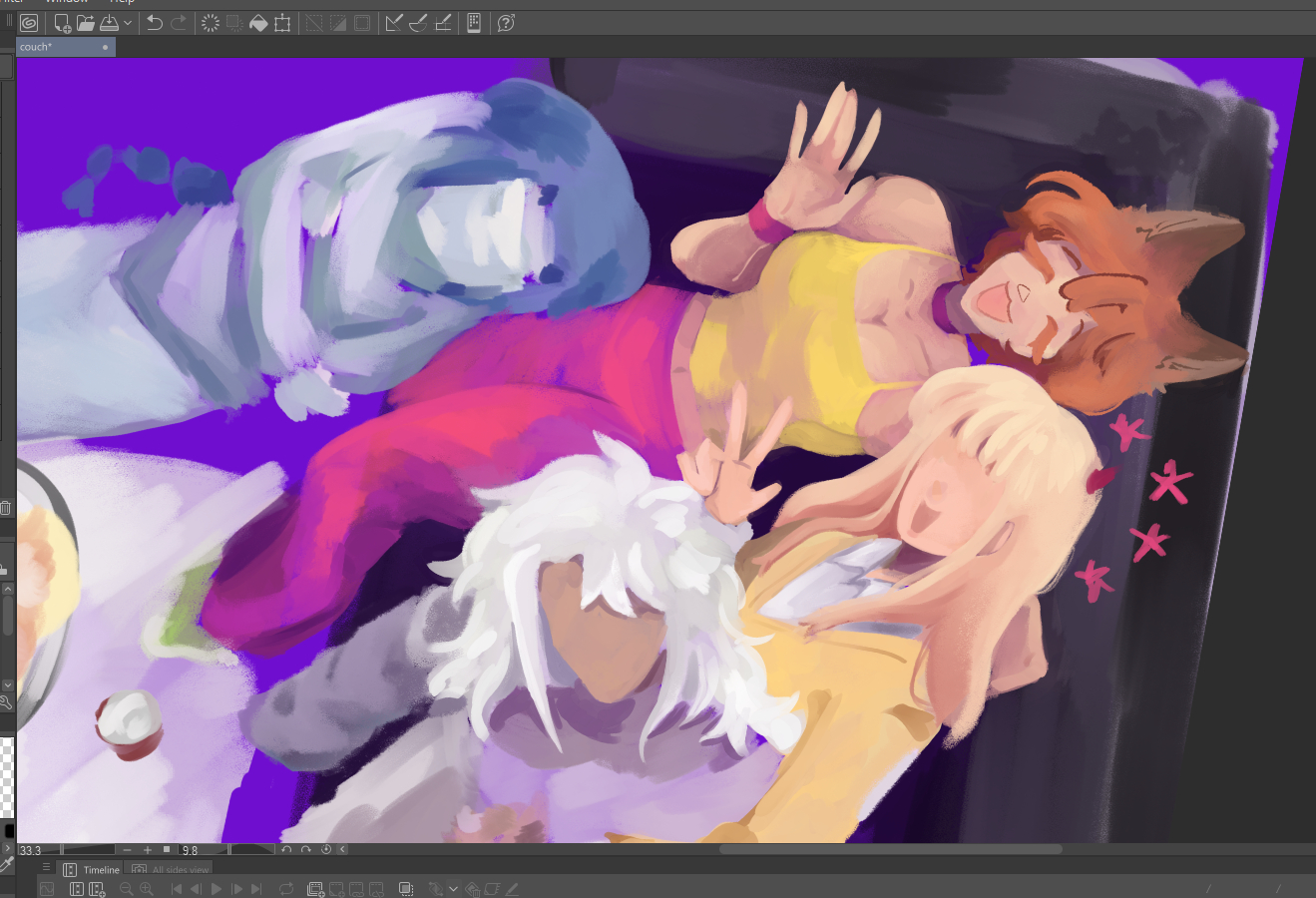Click the canvas zoom slider

click(x=90, y=850)
